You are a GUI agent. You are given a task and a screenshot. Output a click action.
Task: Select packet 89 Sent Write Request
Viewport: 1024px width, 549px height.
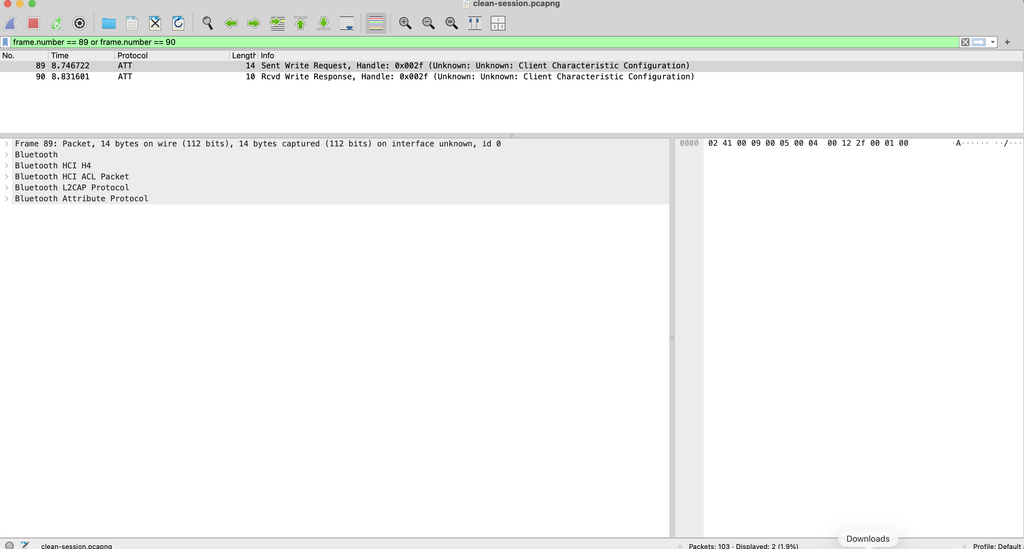click(511, 66)
